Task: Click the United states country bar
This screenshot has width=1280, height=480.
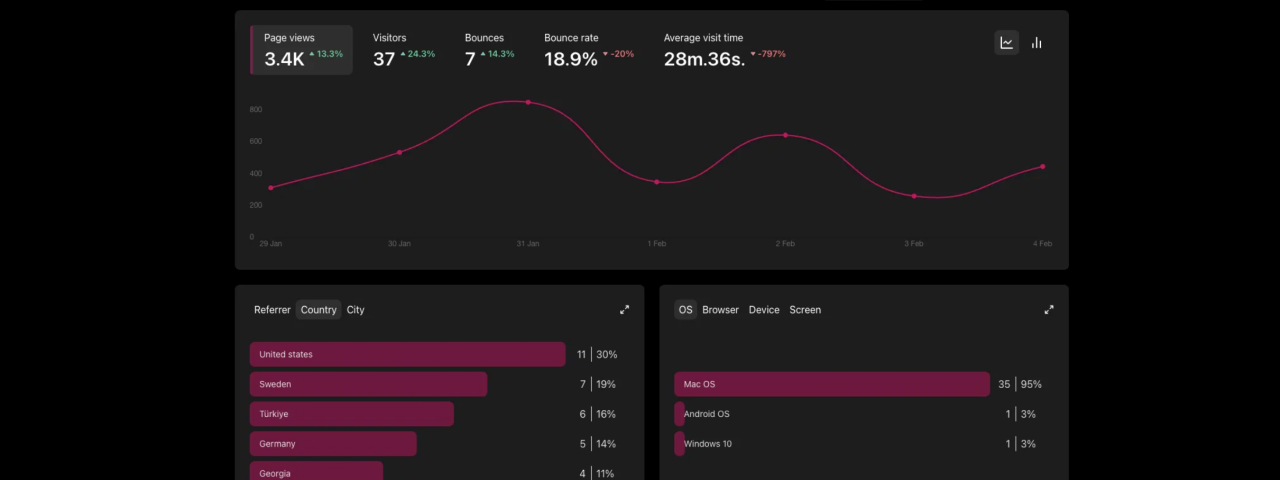Action: point(408,354)
